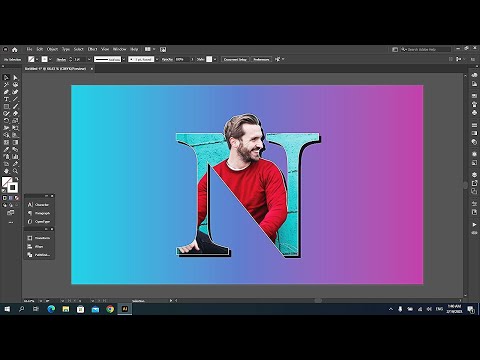Enable Draw Normal mode
This screenshot has width=480, height=360.
pos(5,205)
